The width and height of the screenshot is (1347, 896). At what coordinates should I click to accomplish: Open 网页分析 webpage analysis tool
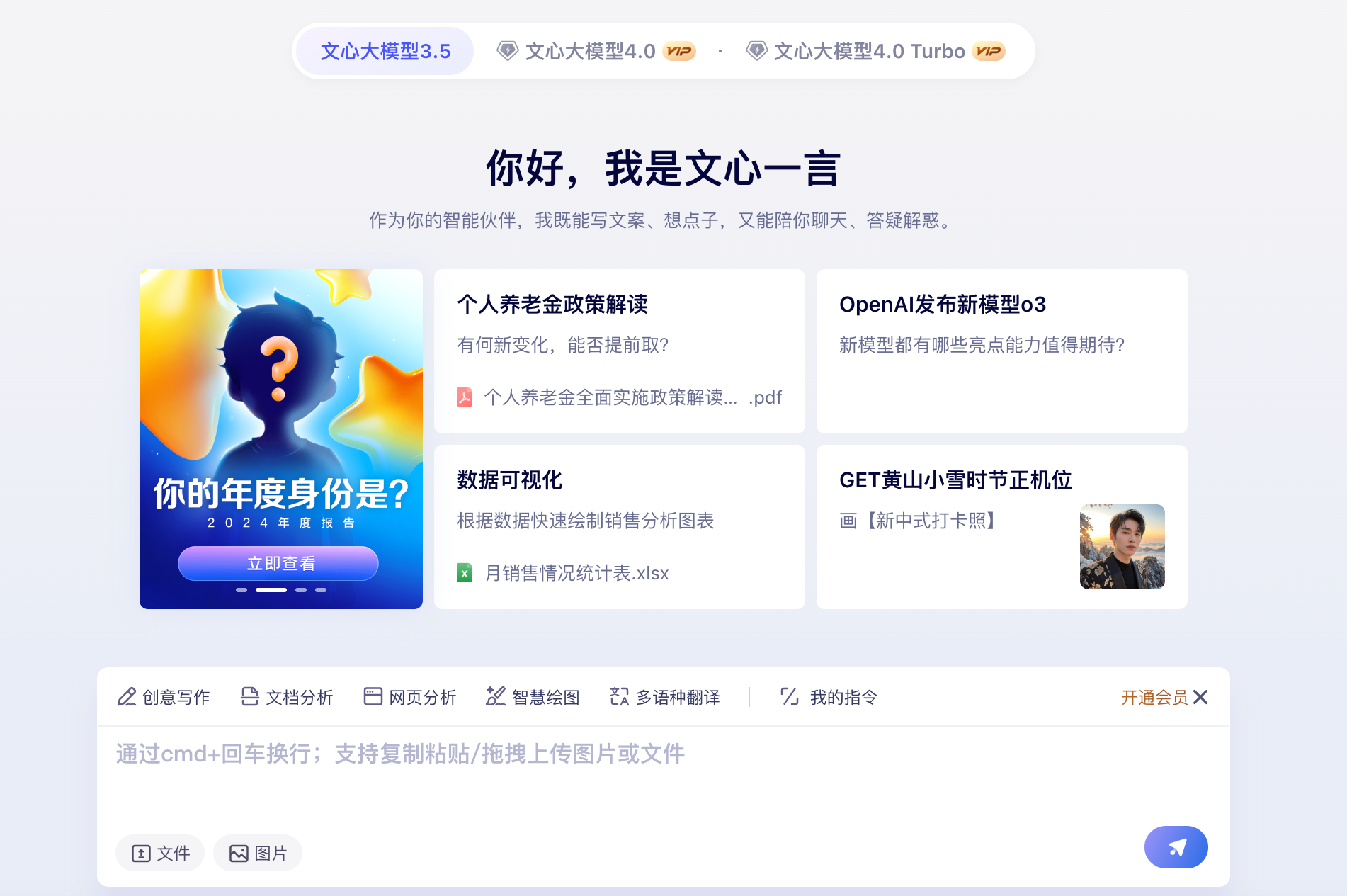410,697
